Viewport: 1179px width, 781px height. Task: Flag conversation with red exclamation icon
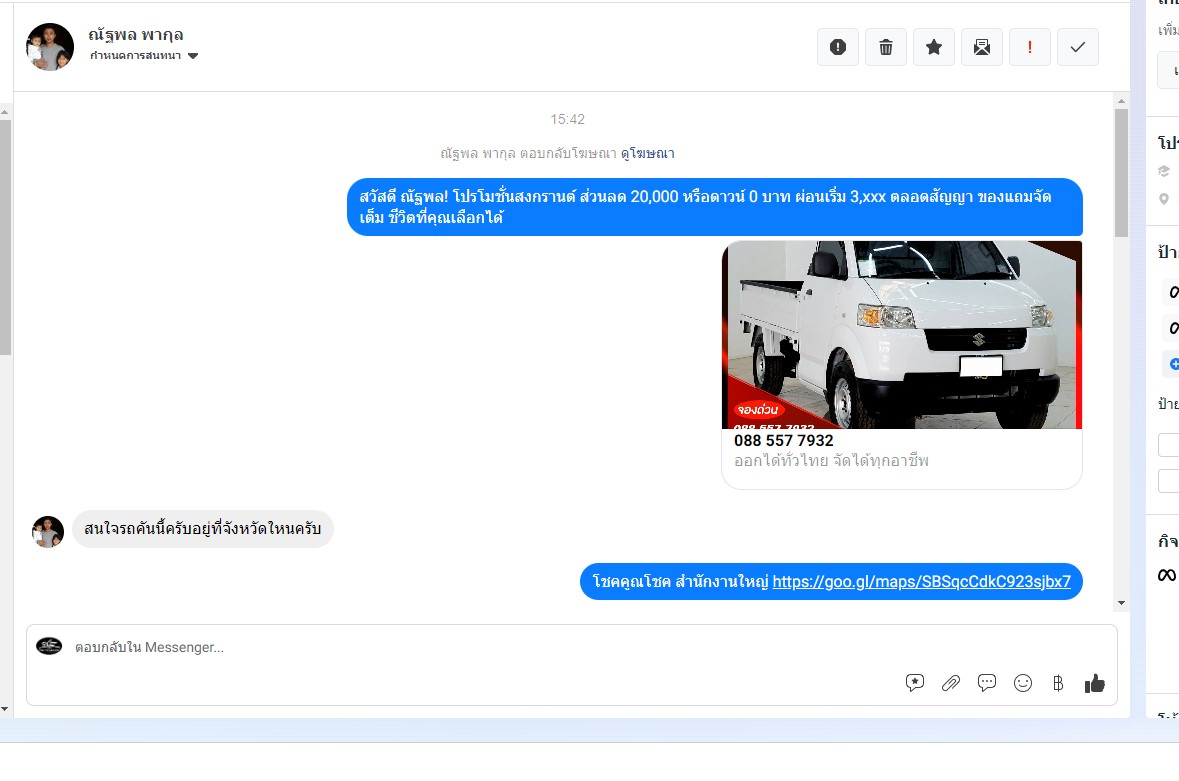coord(1030,47)
